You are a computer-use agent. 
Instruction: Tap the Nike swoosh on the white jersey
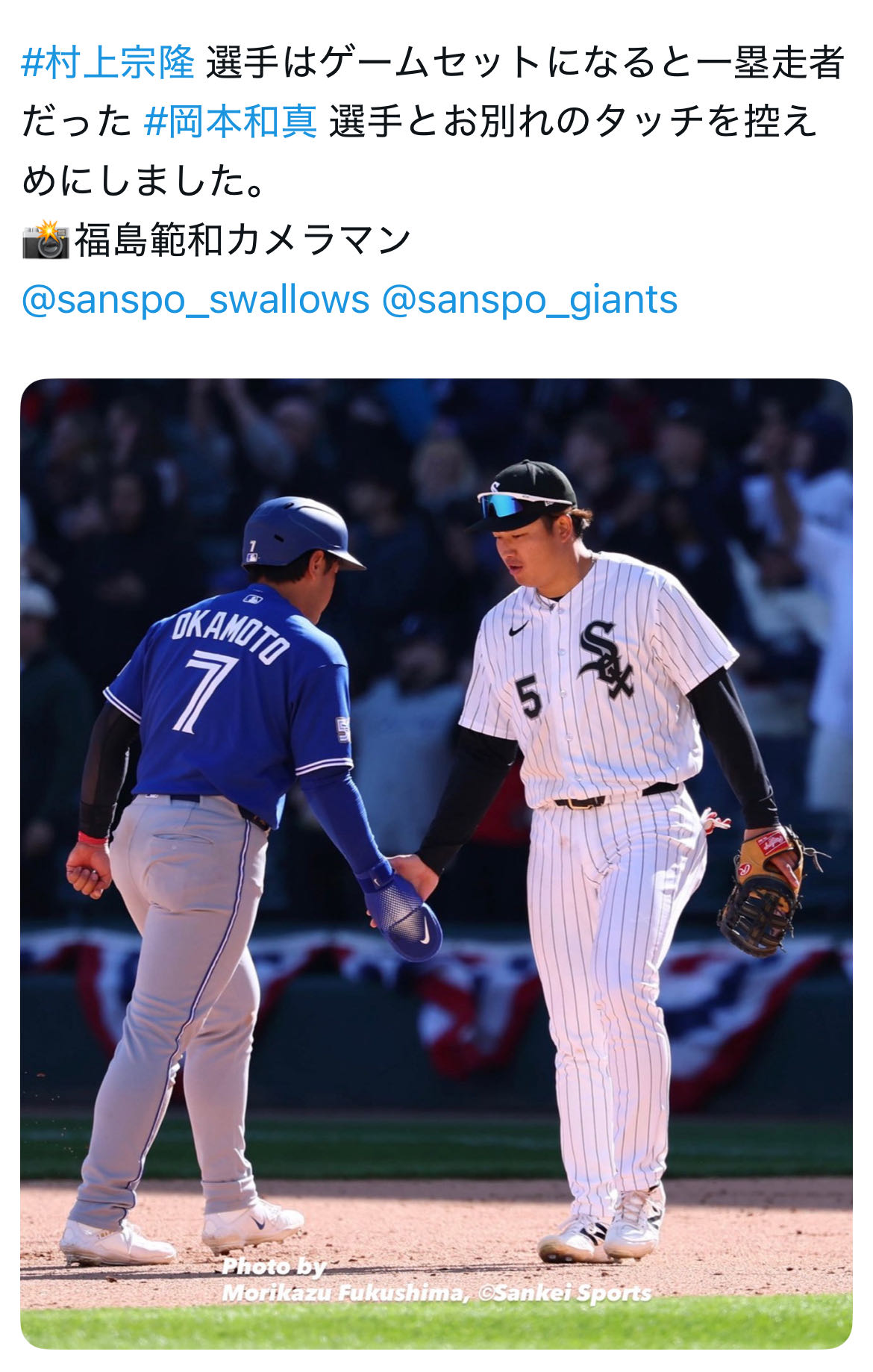point(519,629)
